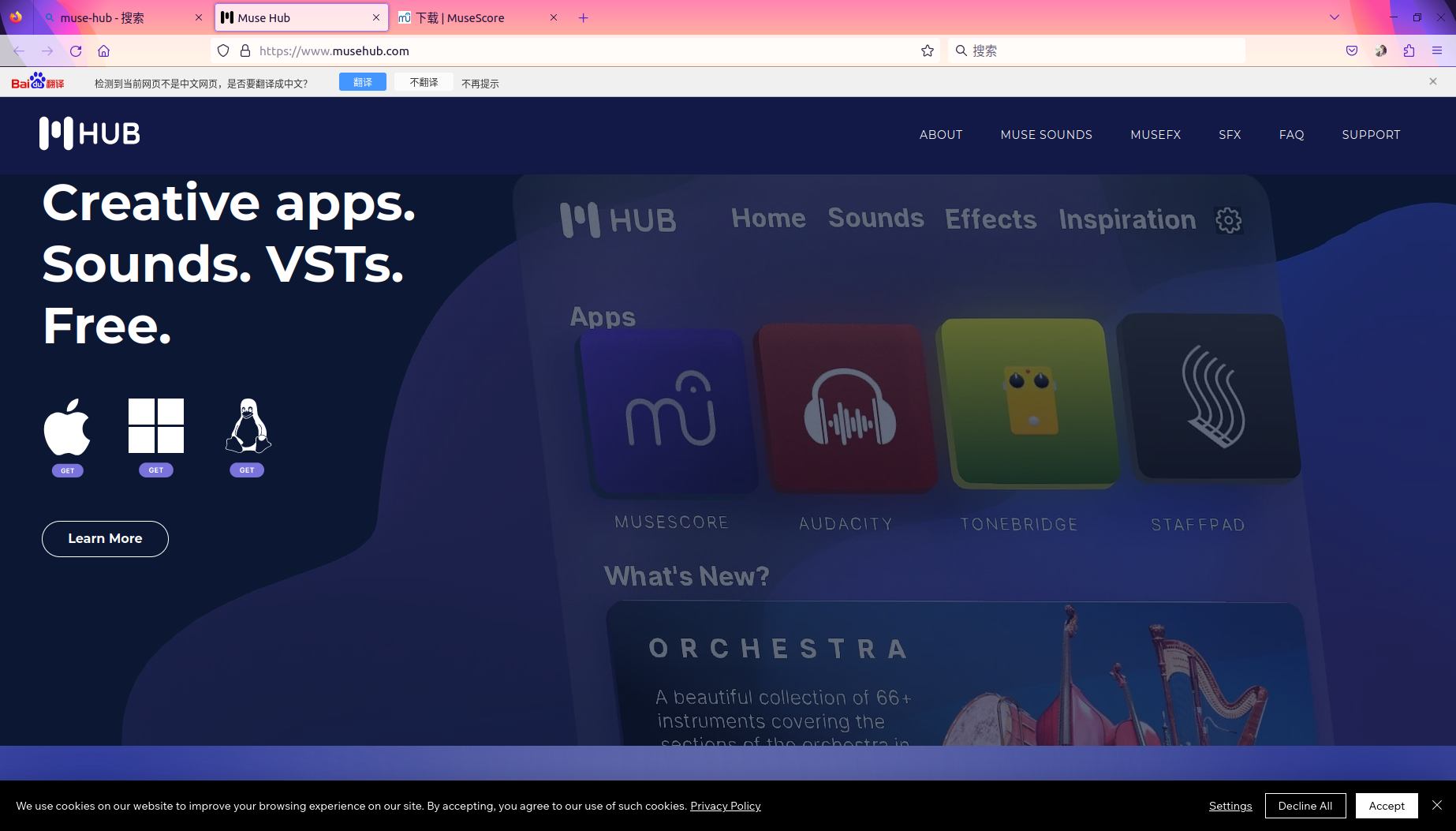Expand the list all tabs chevron

(1335, 17)
